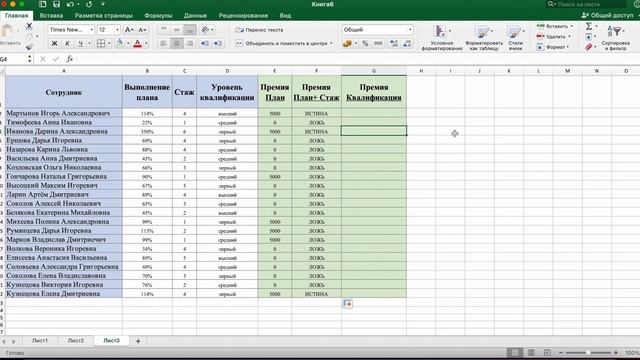The height and width of the screenshot is (360, 640).
Task: Increase font size with the large A icon
Action: (129, 30)
